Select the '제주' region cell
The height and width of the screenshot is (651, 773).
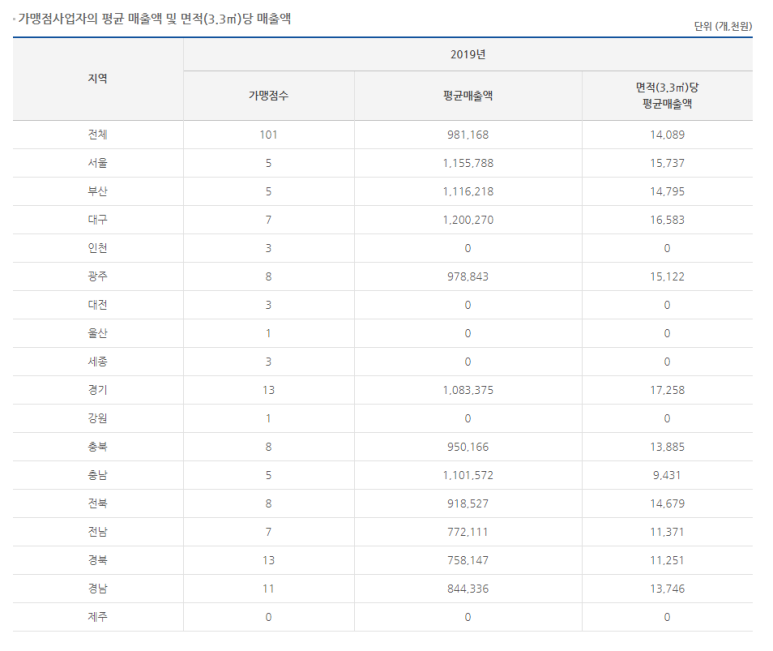coord(98,617)
